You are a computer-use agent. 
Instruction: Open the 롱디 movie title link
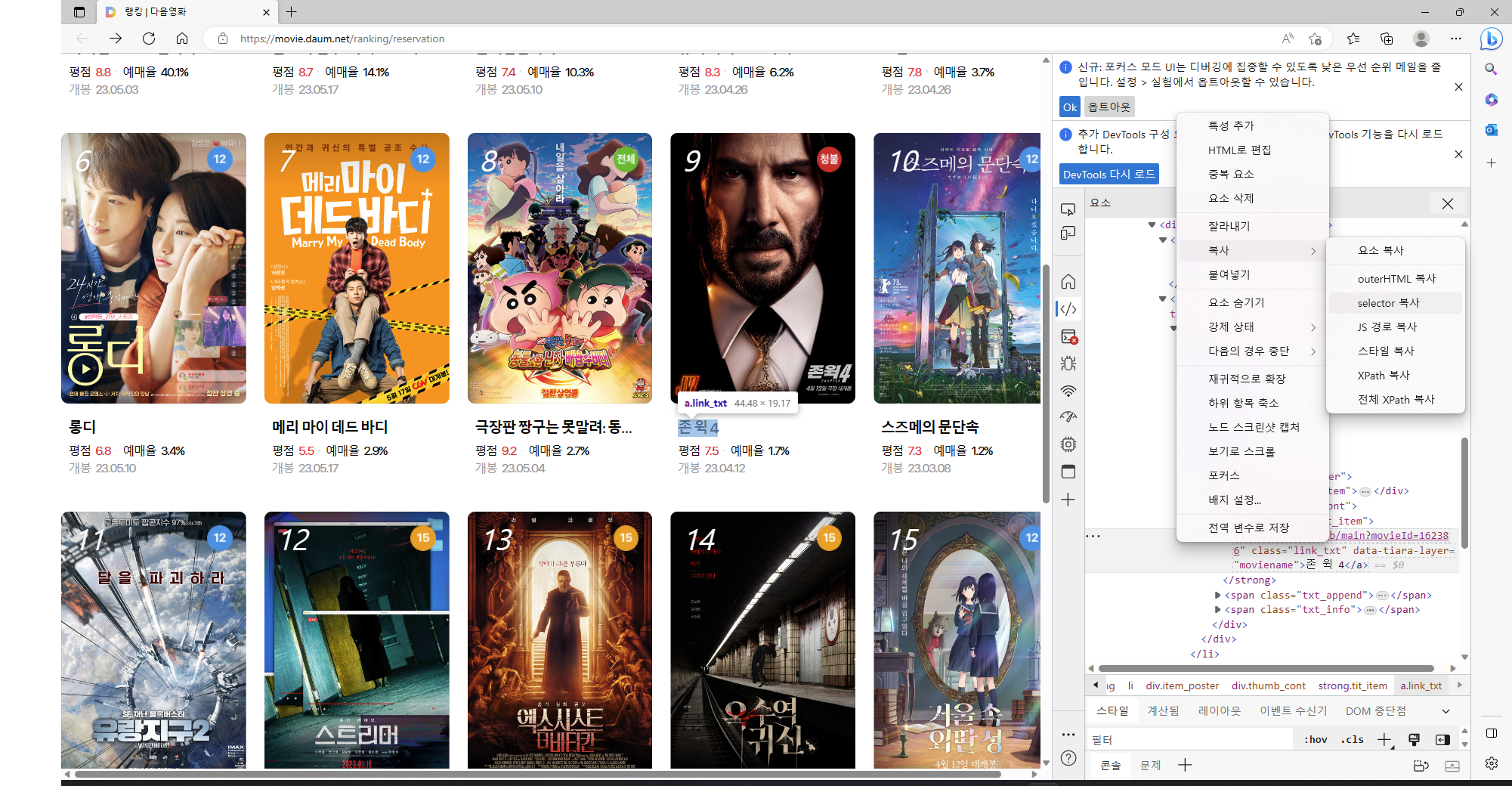82,427
